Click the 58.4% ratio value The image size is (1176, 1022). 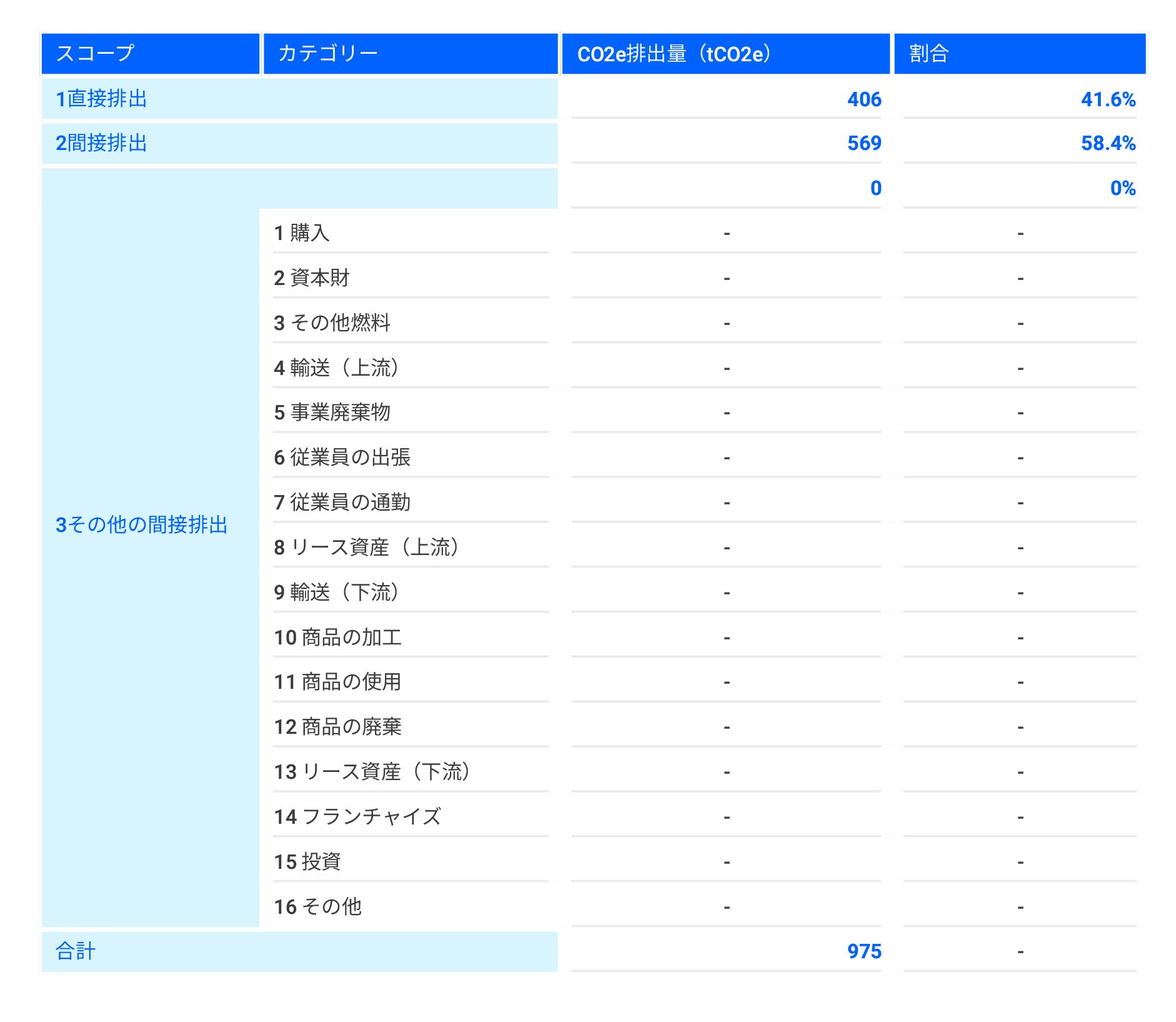[1108, 144]
